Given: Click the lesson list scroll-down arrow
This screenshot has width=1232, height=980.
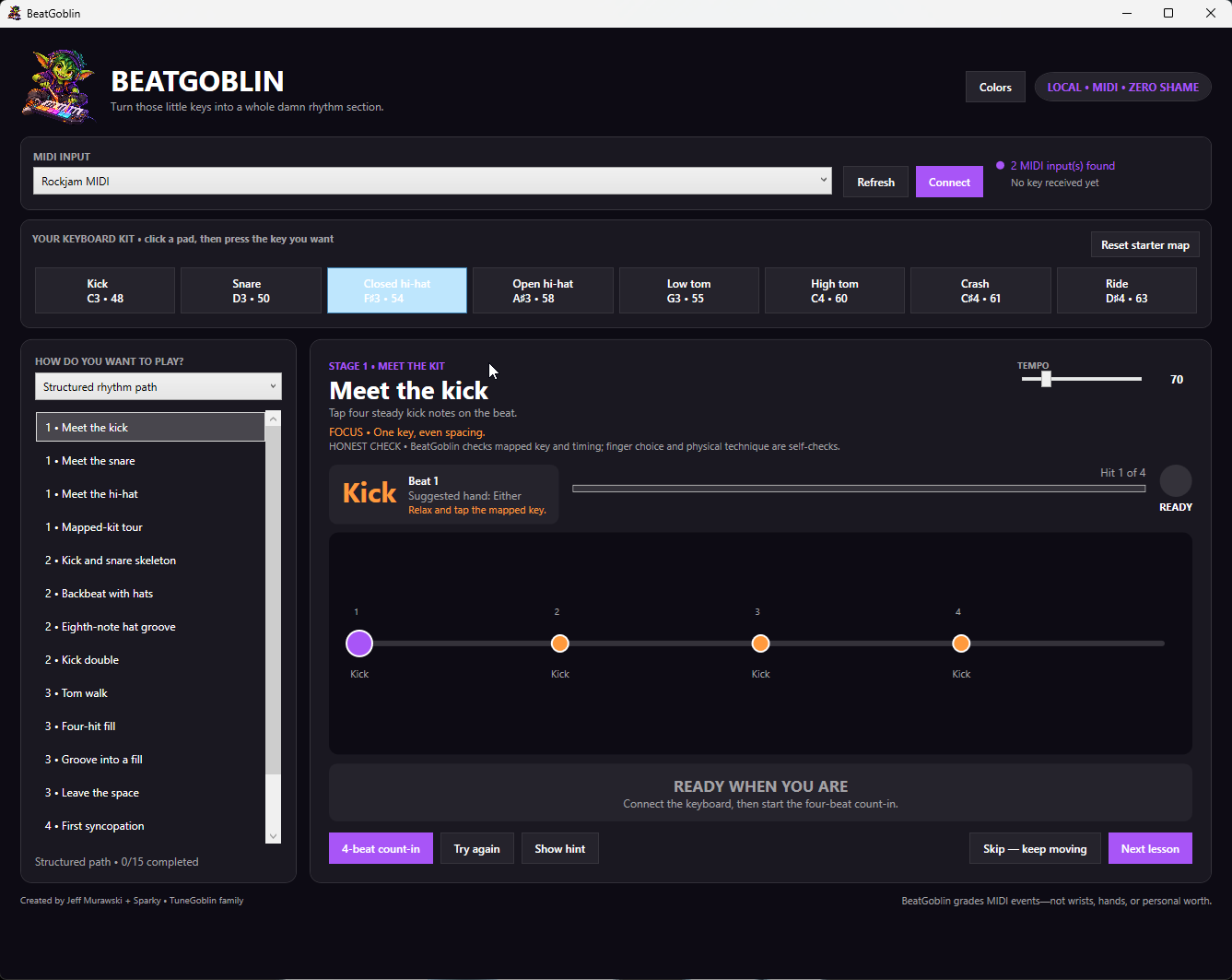Looking at the screenshot, I should [x=273, y=836].
